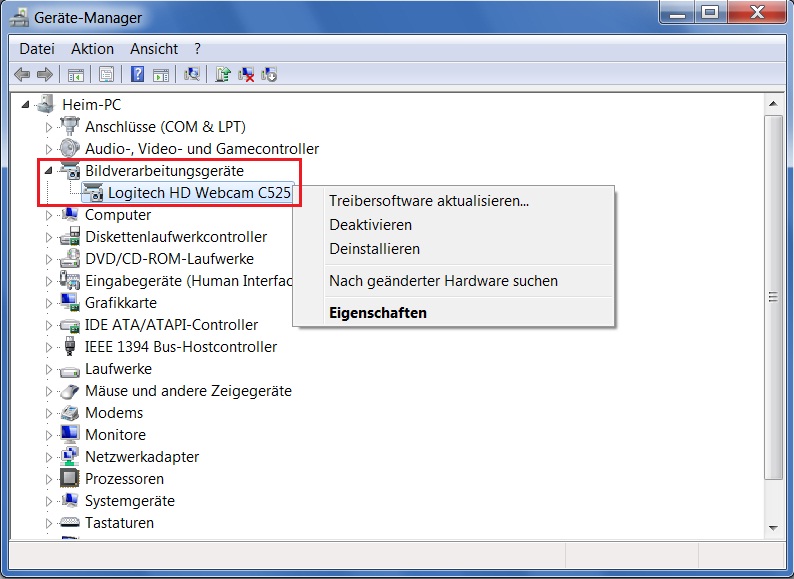
Task: Select the DVD/CD-ROM-Laufwerke row label
Action: [x=169, y=258]
